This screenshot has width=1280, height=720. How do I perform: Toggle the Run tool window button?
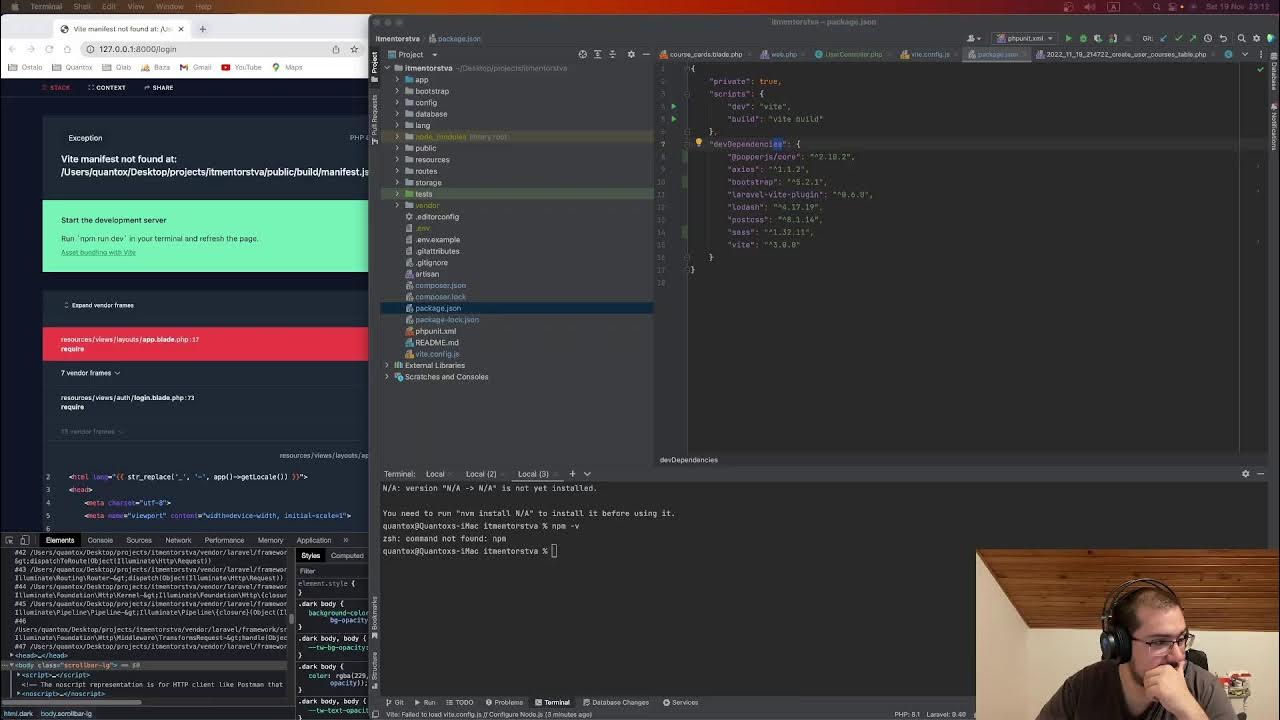click(426, 702)
